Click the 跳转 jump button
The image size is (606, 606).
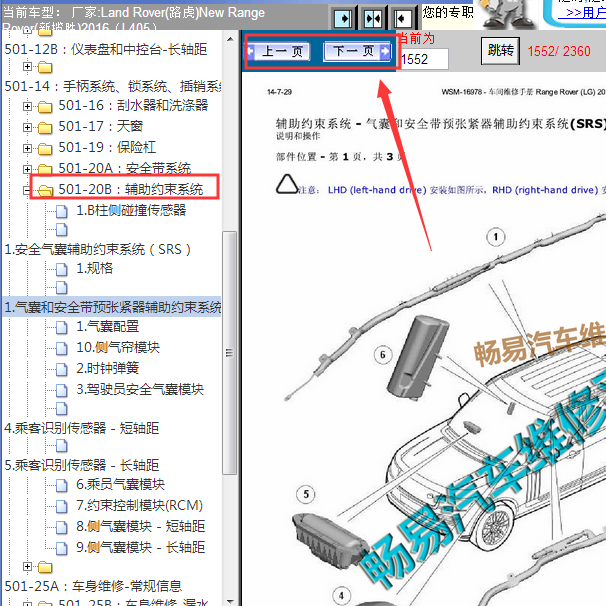(500, 50)
